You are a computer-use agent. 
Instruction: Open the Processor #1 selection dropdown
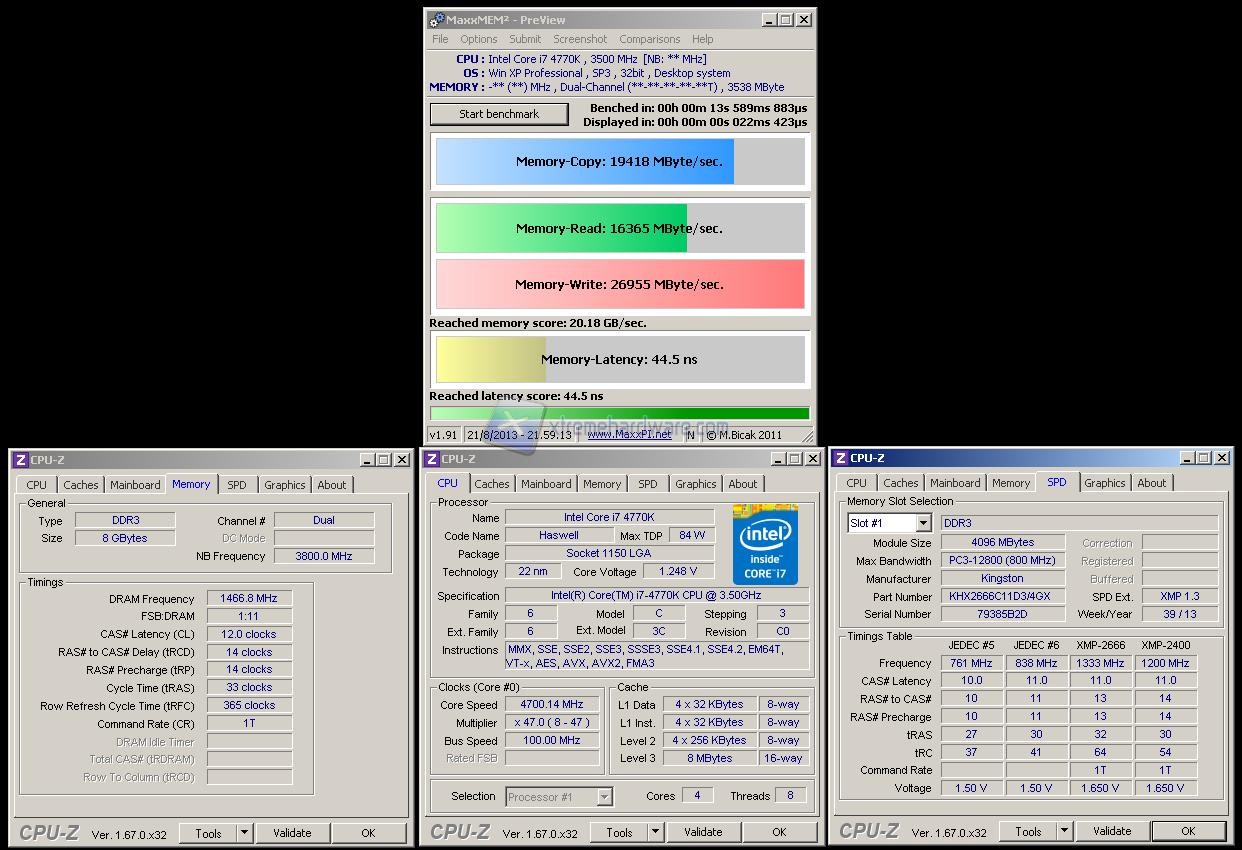[x=604, y=797]
